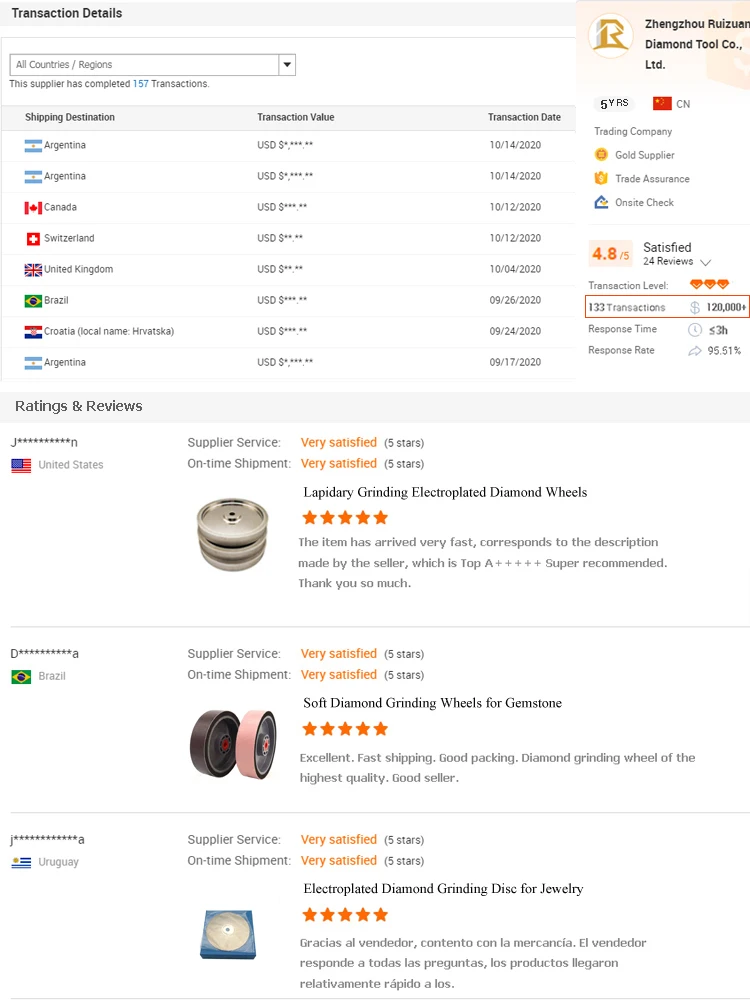Screen dimensions: 750x1000
Task: Click the Onsite Check icon
Action: click(601, 202)
